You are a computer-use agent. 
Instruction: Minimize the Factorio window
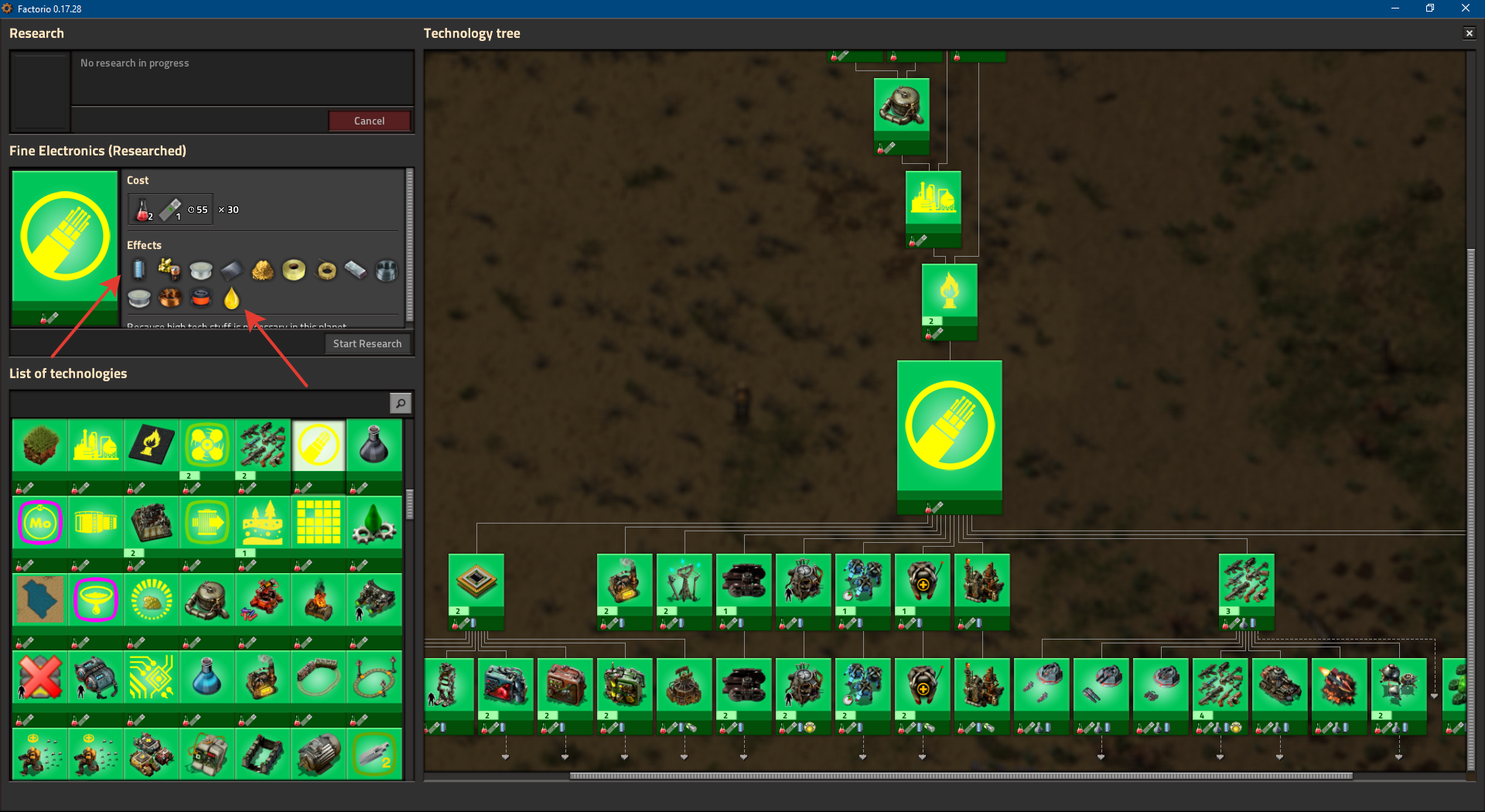[x=1395, y=9]
